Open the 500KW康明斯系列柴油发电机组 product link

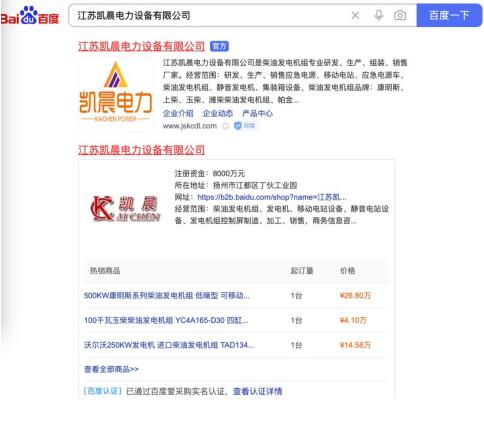[167, 296]
